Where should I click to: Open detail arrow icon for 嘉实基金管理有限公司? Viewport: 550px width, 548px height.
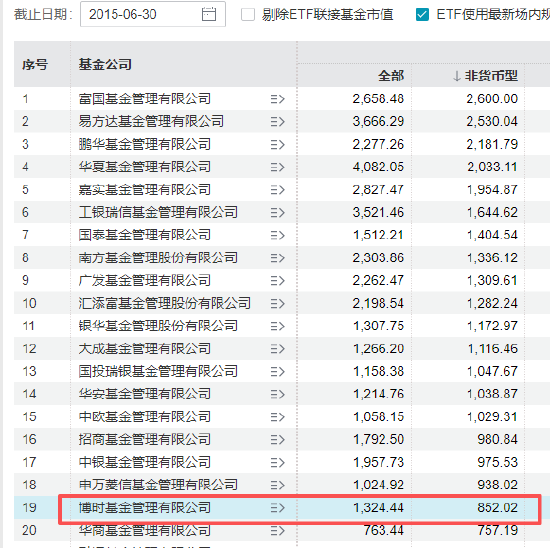[277, 190]
